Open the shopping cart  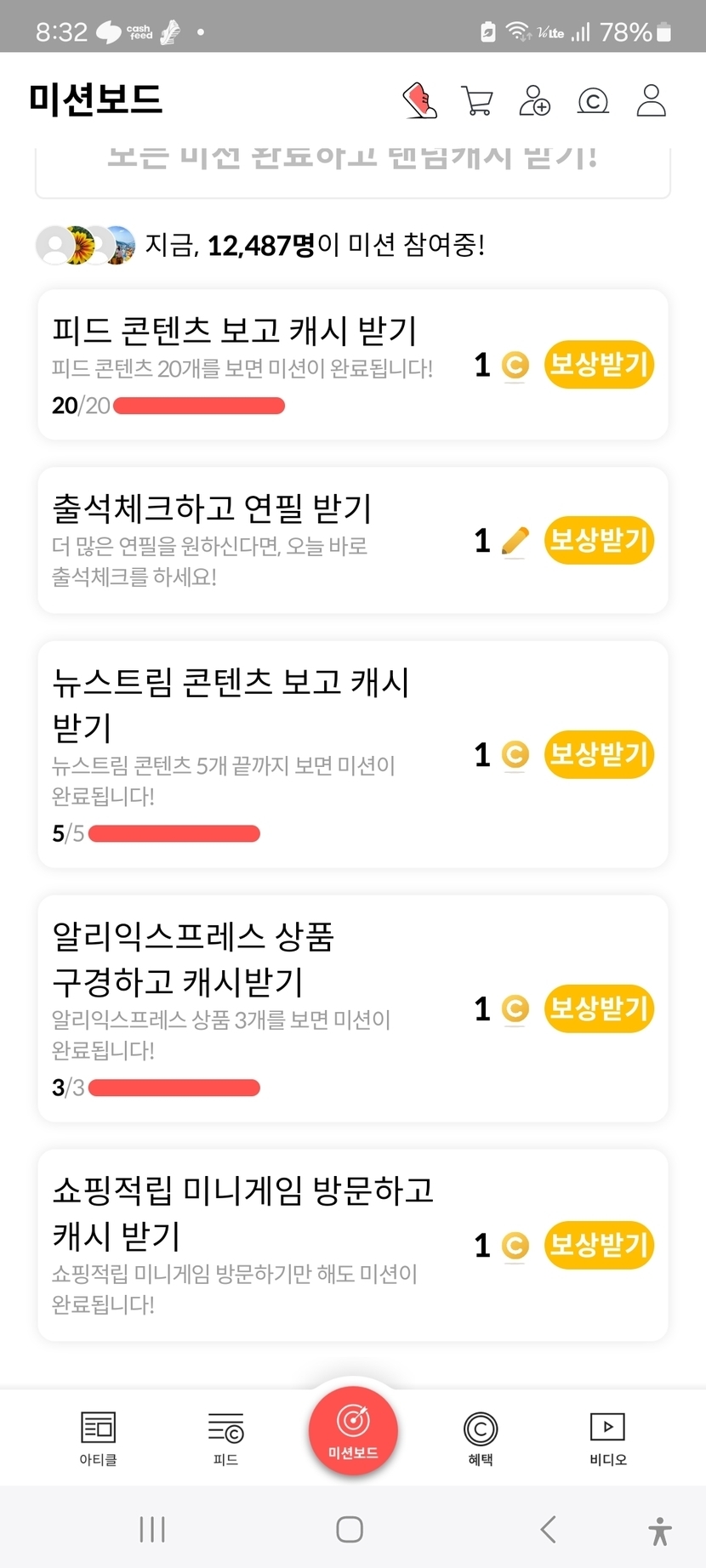pos(477,100)
